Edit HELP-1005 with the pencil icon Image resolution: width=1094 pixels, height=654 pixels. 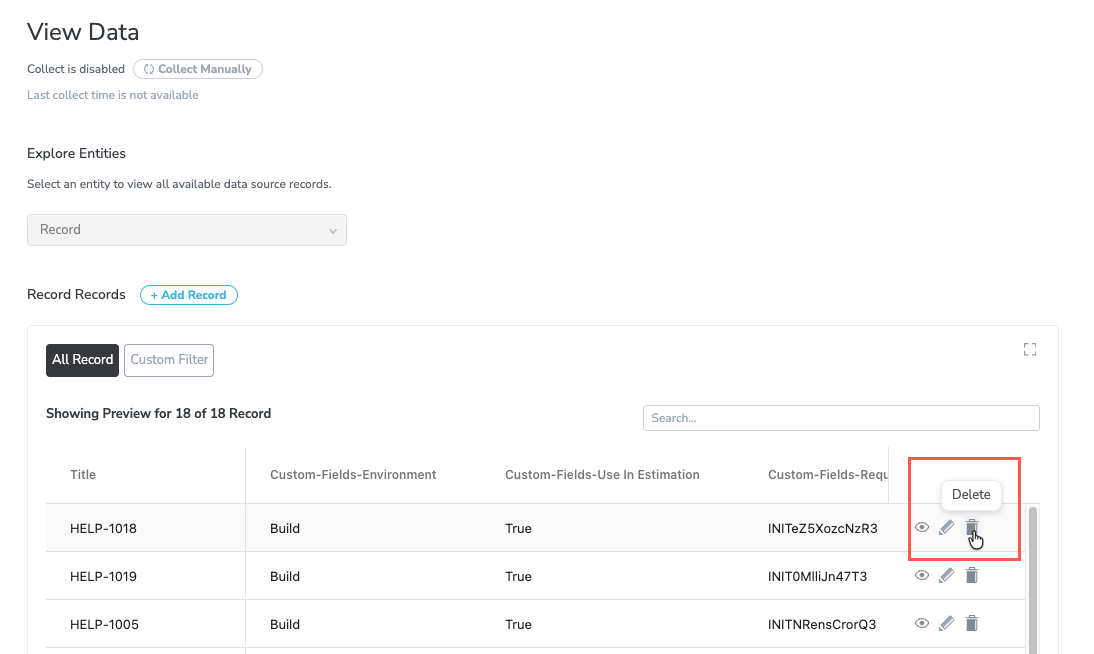pyautogui.click(x=946, y=623)
